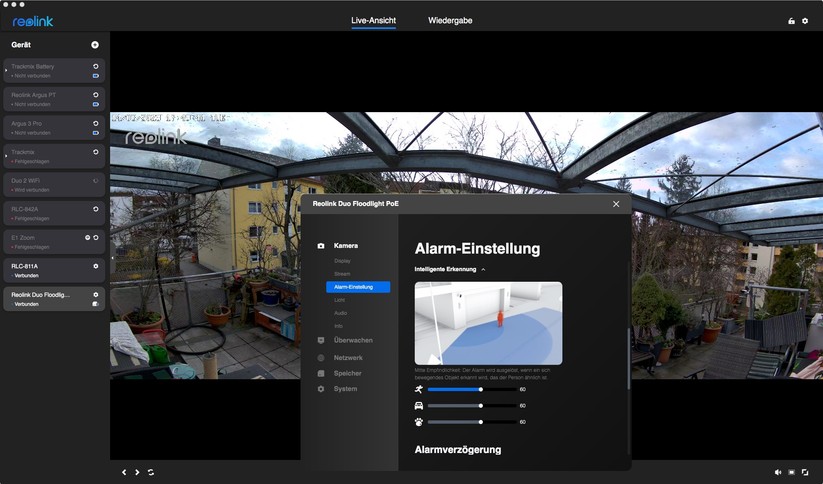
Task: Enter fullscreen with bottom-right expand icon
Action: coord(805,472)
